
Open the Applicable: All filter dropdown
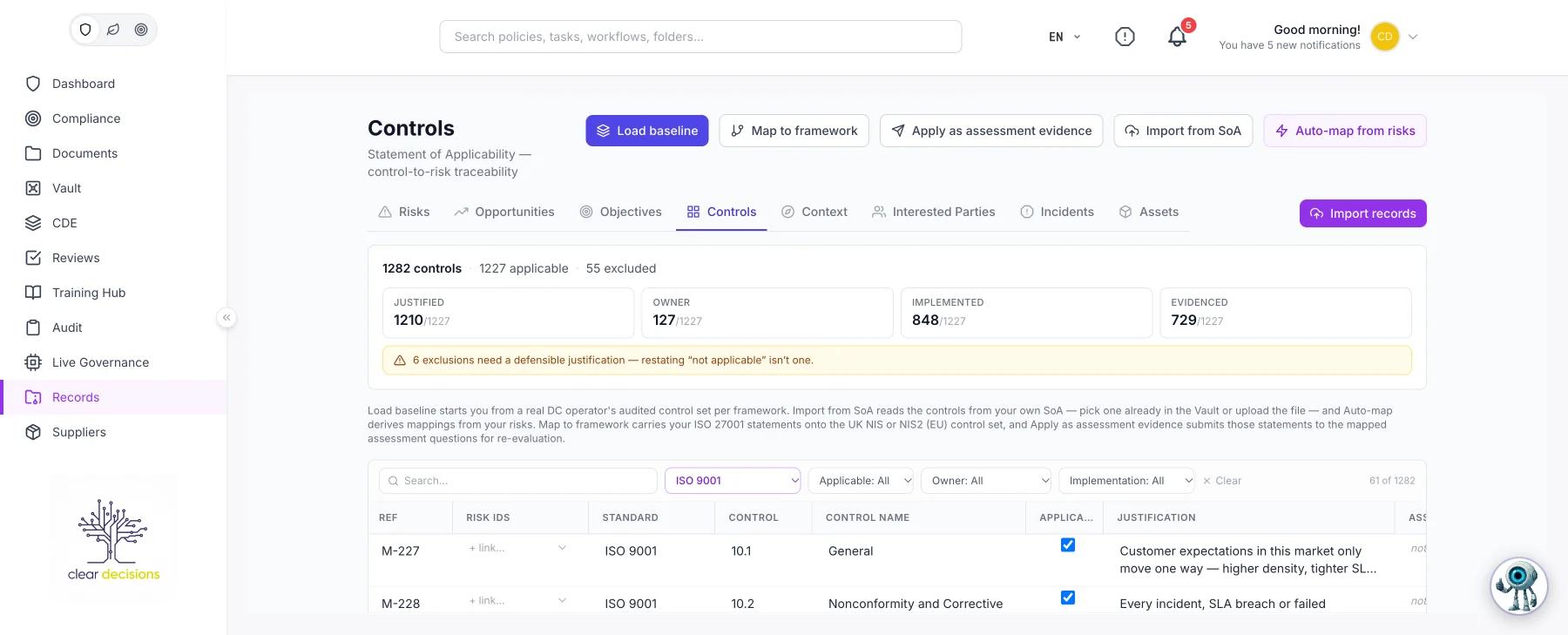click(861, 481)
